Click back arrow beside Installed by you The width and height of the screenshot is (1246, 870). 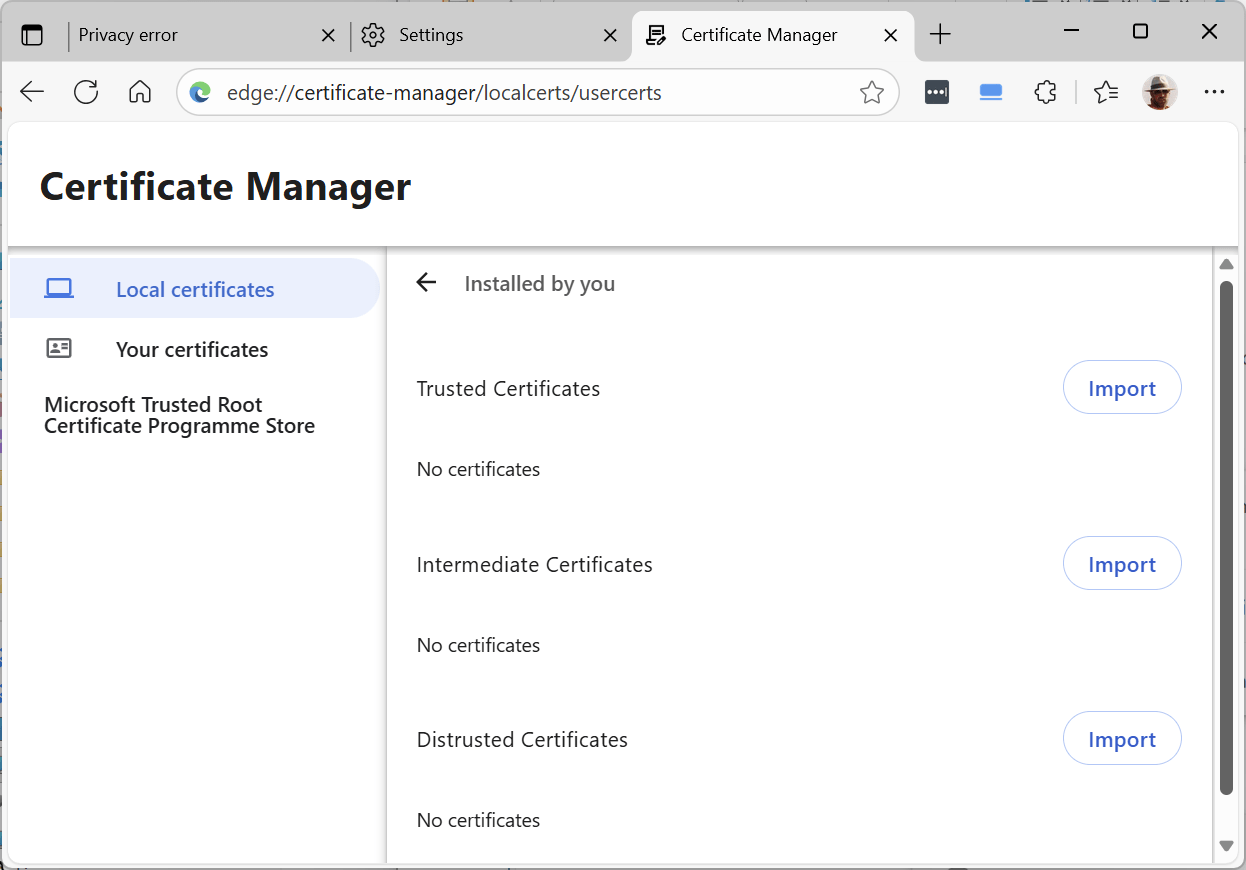(x=427, y=283)
